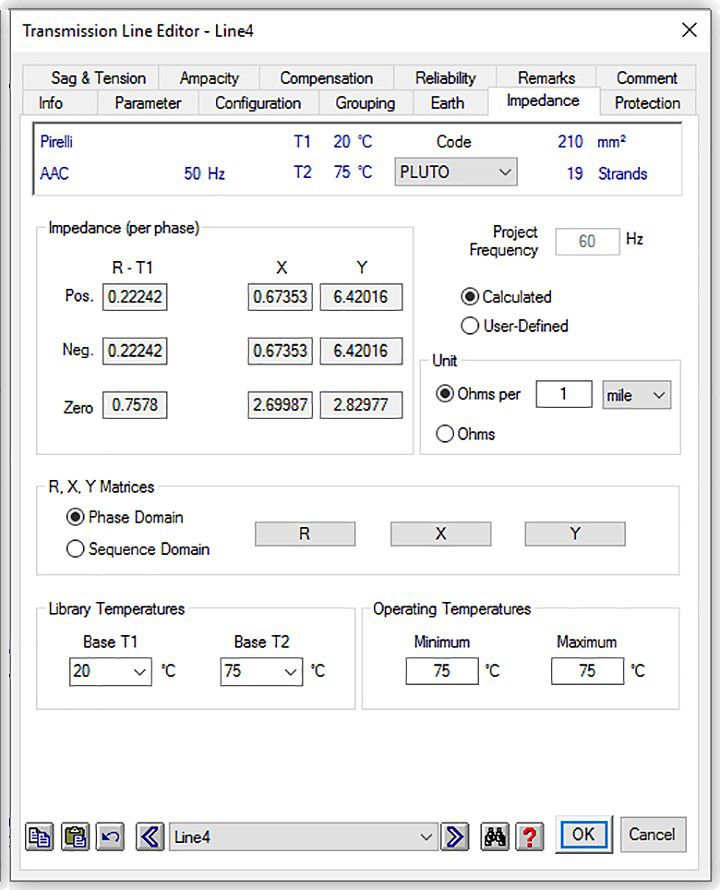Click the Neg. R-T1 value field

(135, 351)
